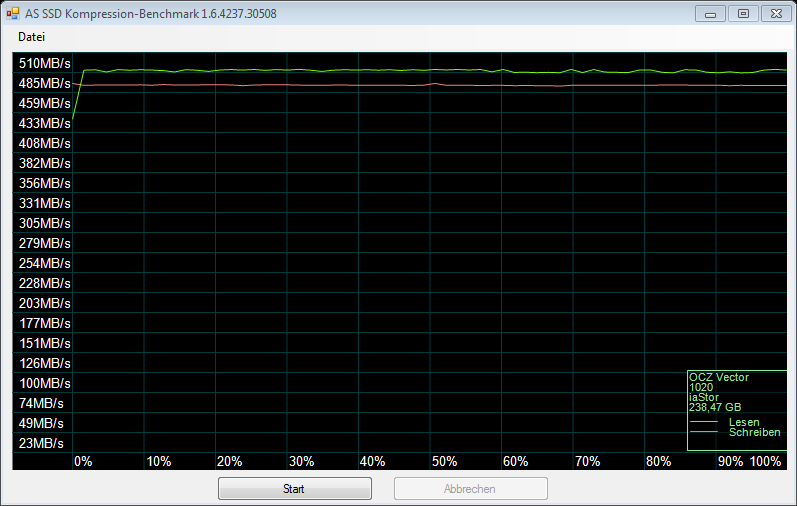Click the 0% compression axis label
Screen dimensions: 797x506
[x=83, y=462]
